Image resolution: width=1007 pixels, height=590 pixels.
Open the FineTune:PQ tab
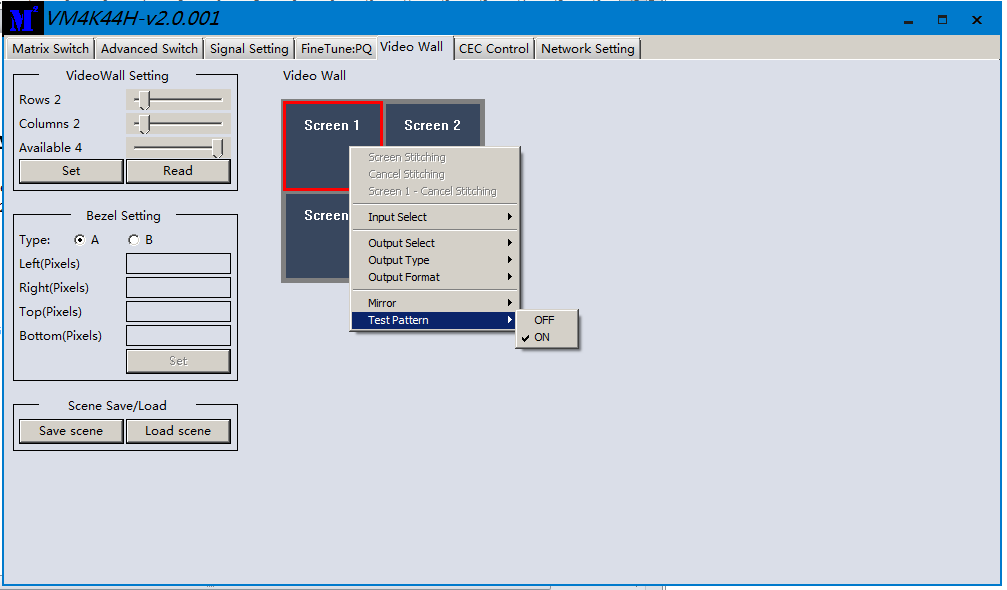[x=336, y=49]
